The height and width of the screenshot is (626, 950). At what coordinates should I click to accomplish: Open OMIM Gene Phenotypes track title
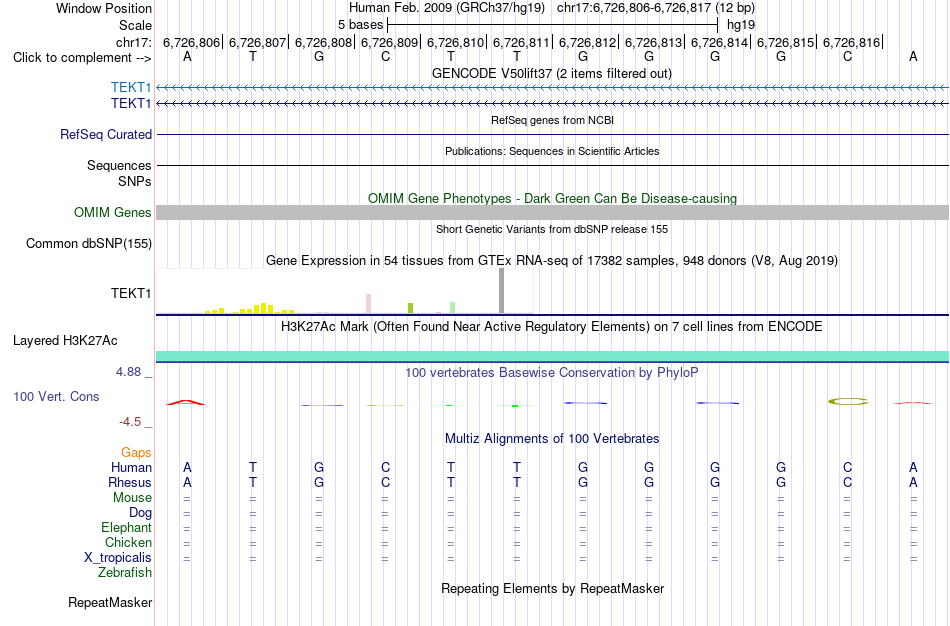pos(552,198)
